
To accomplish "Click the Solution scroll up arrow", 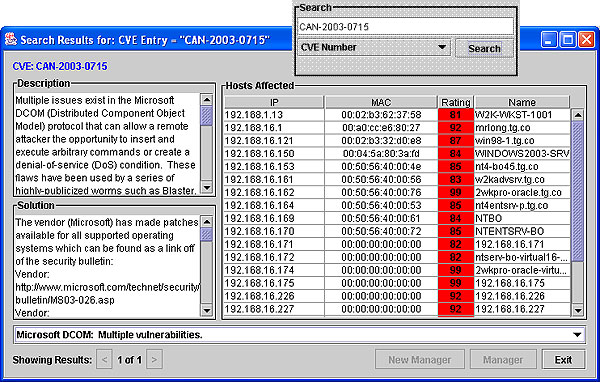I will [207, 222].
